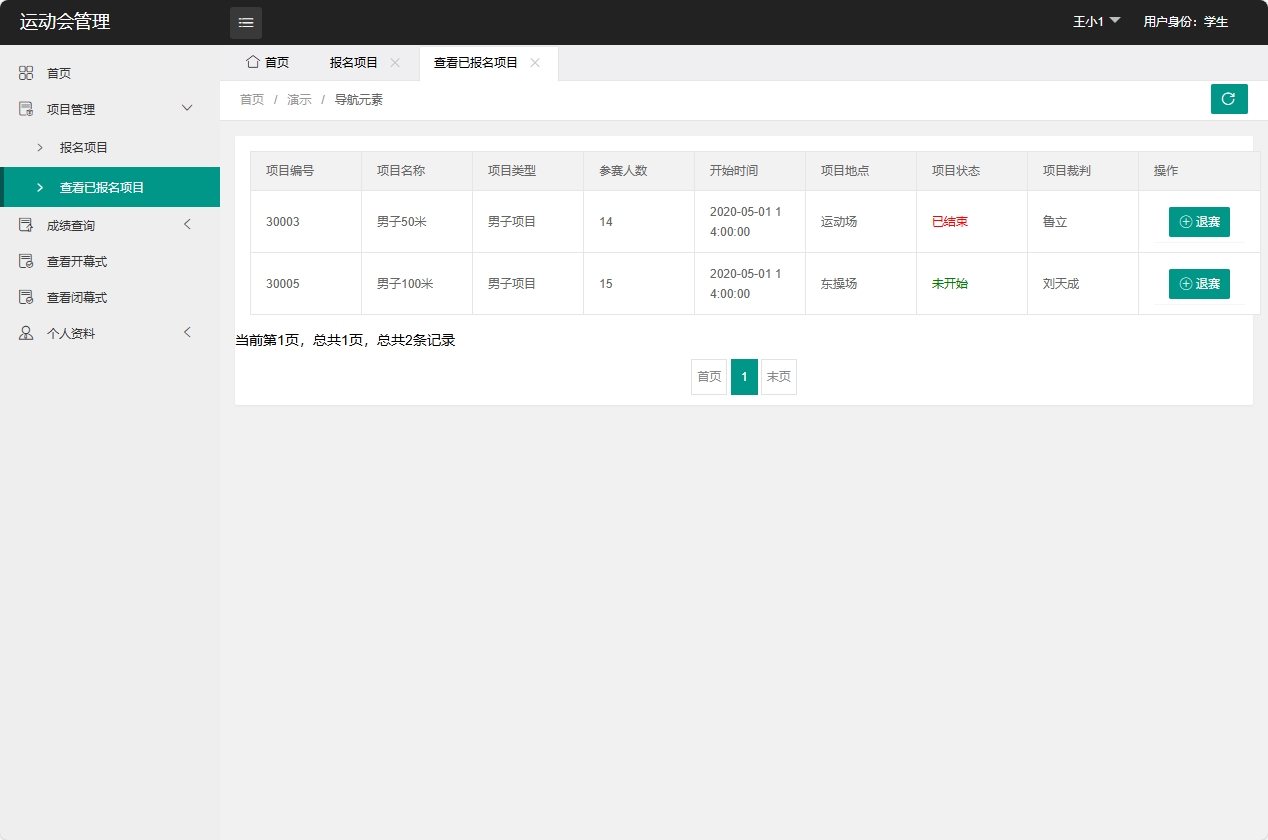The width and height of the screenshot is (1268, 840).
Task: Select page 1 in the pagination
Action: click(x=744, y=377)
